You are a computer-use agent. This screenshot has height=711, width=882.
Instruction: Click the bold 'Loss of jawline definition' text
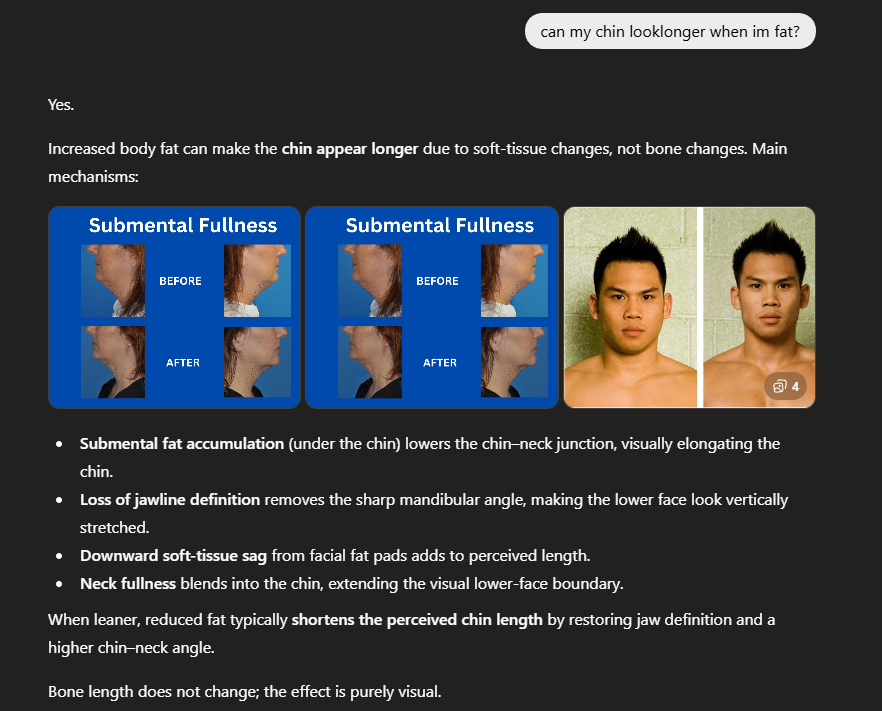point(170,500)
